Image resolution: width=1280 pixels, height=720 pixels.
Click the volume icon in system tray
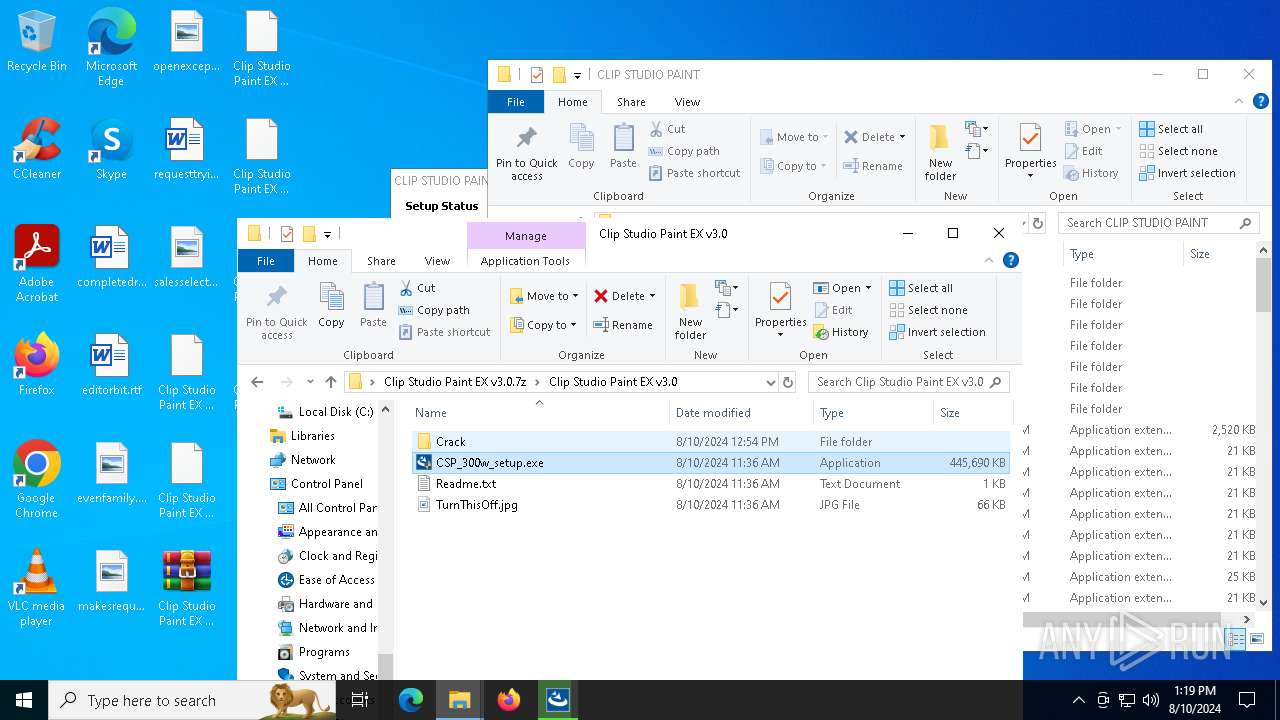(x=1151, y=700)
